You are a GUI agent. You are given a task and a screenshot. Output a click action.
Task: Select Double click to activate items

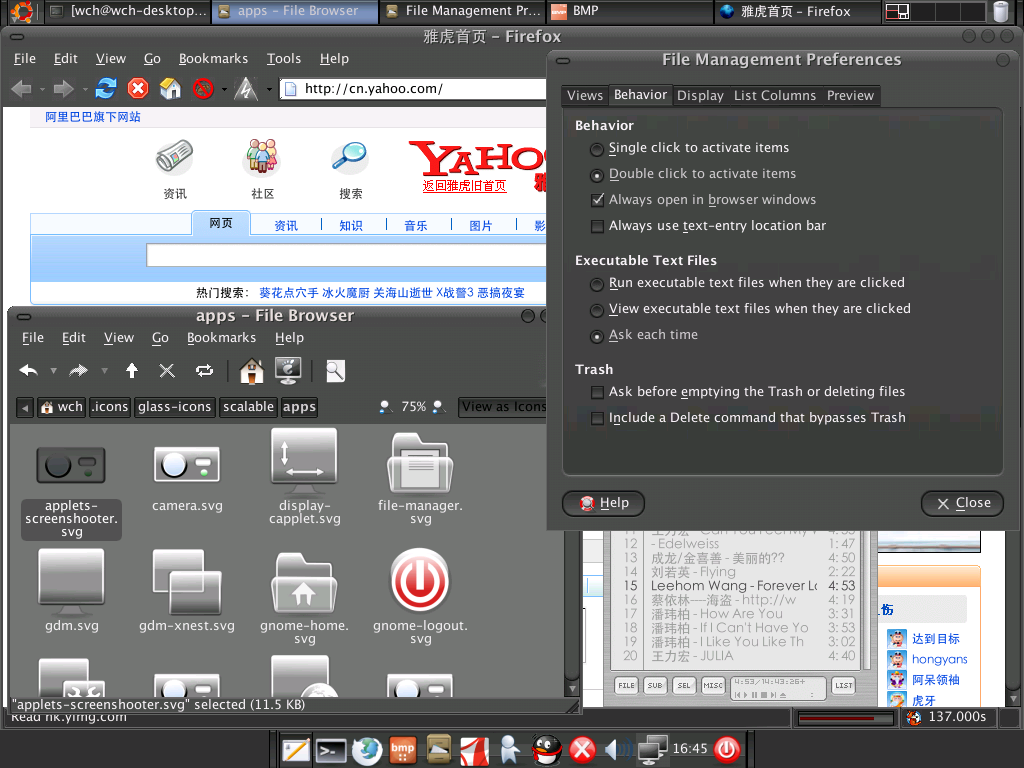[596, 175]
